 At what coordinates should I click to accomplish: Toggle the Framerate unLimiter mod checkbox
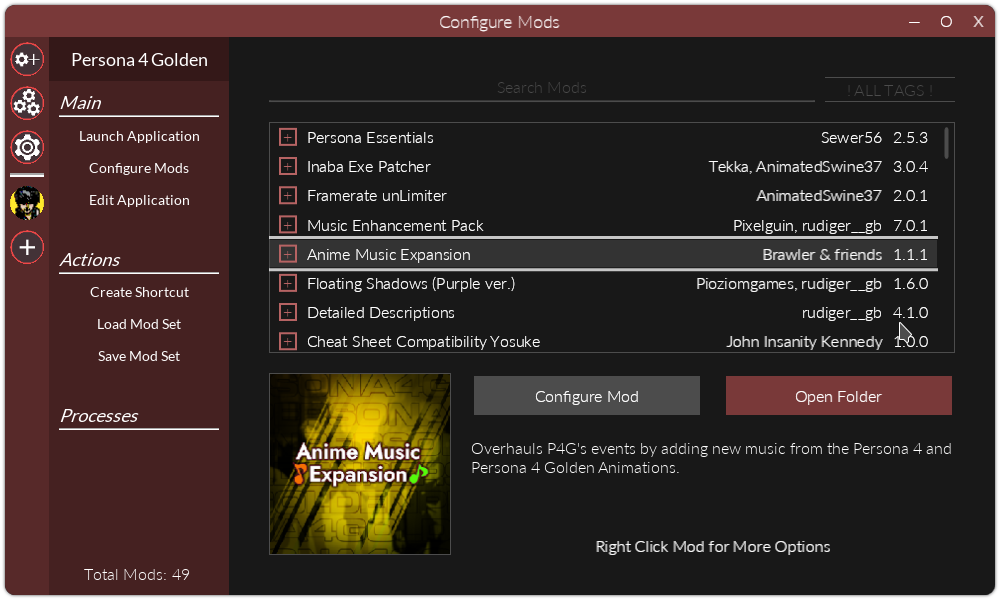point(288,196)
